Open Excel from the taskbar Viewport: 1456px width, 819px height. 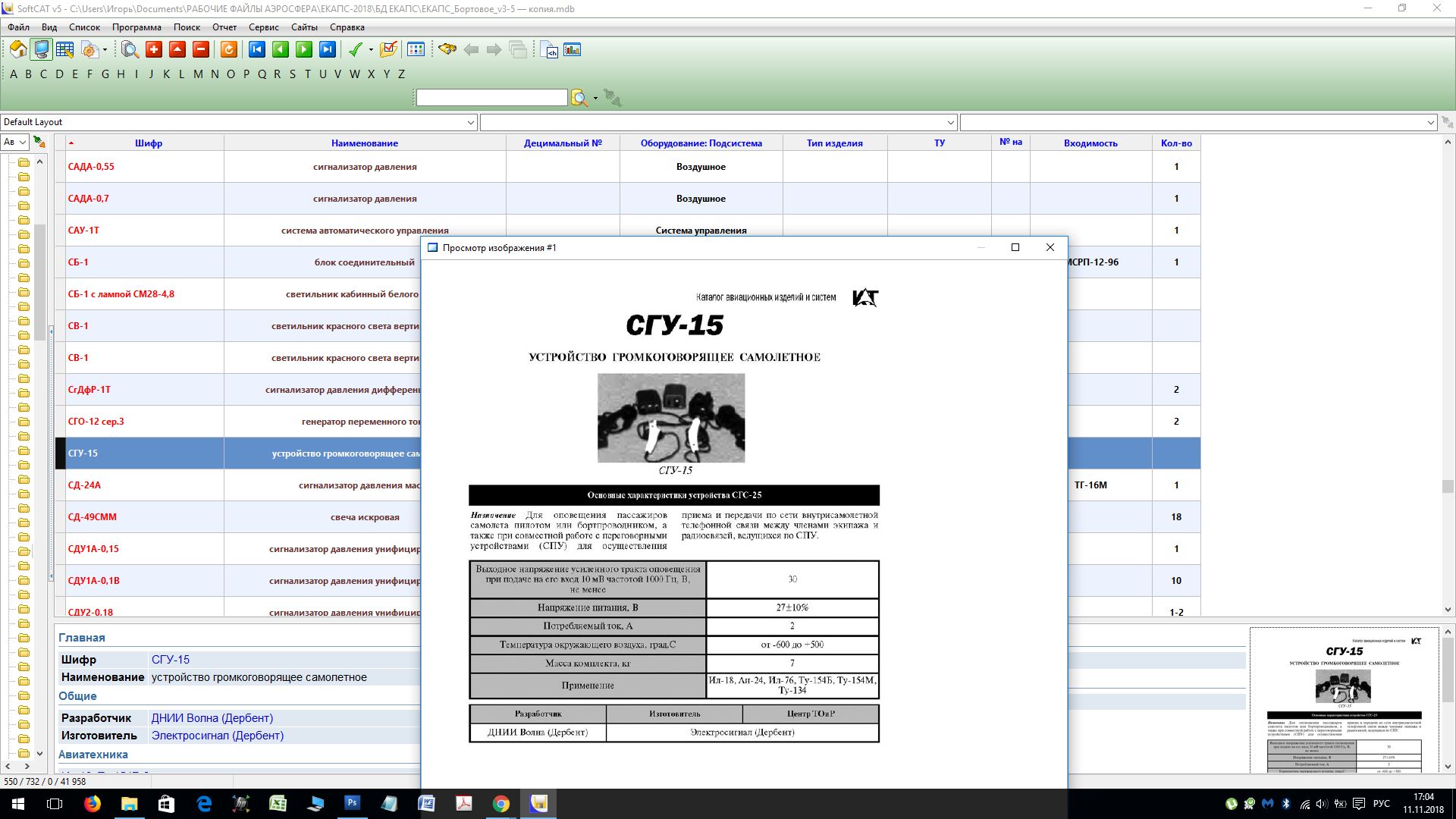point(278,803)
